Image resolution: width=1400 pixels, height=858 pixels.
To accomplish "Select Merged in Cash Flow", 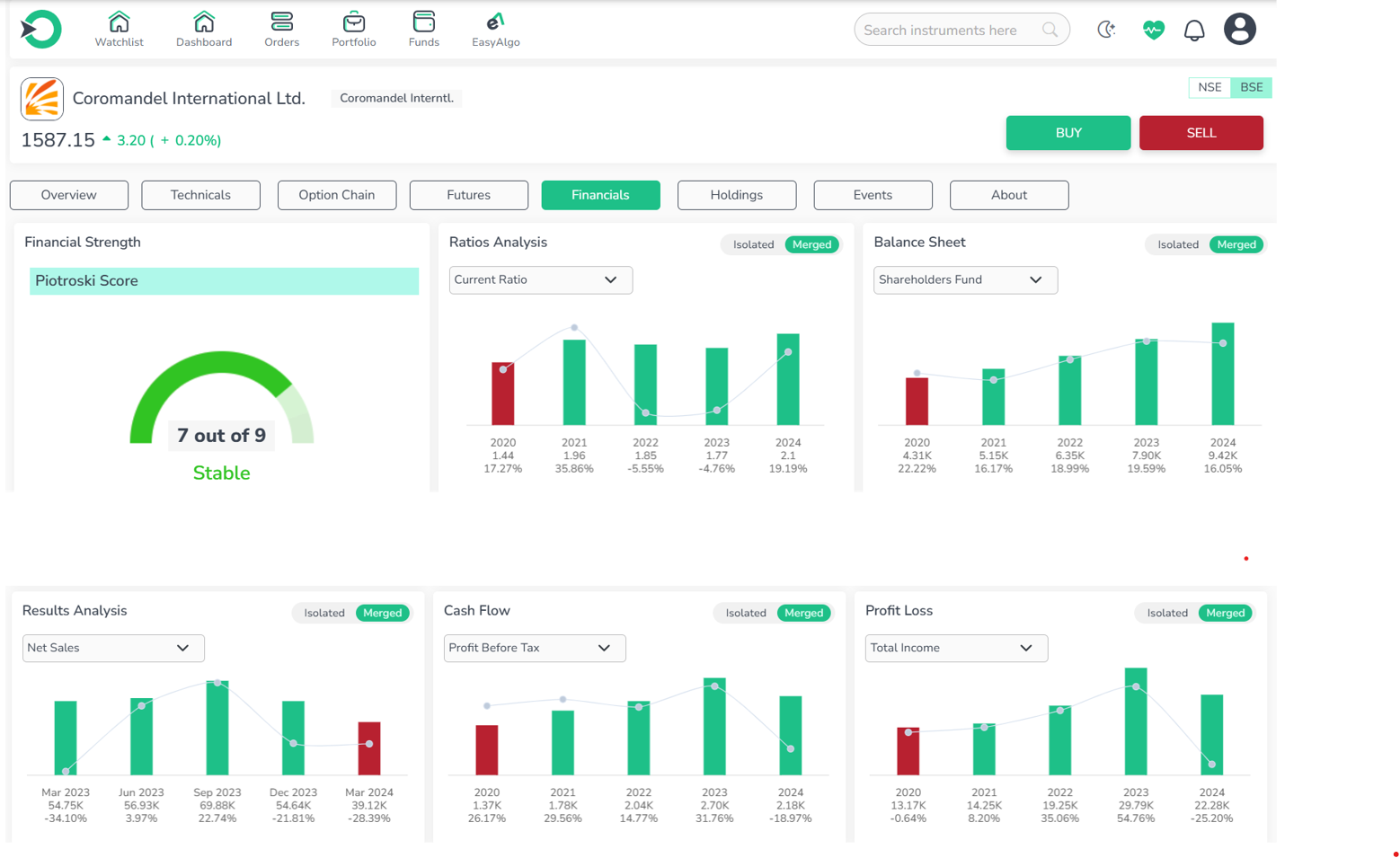I will pyautogui.click(x=804, y=613).
